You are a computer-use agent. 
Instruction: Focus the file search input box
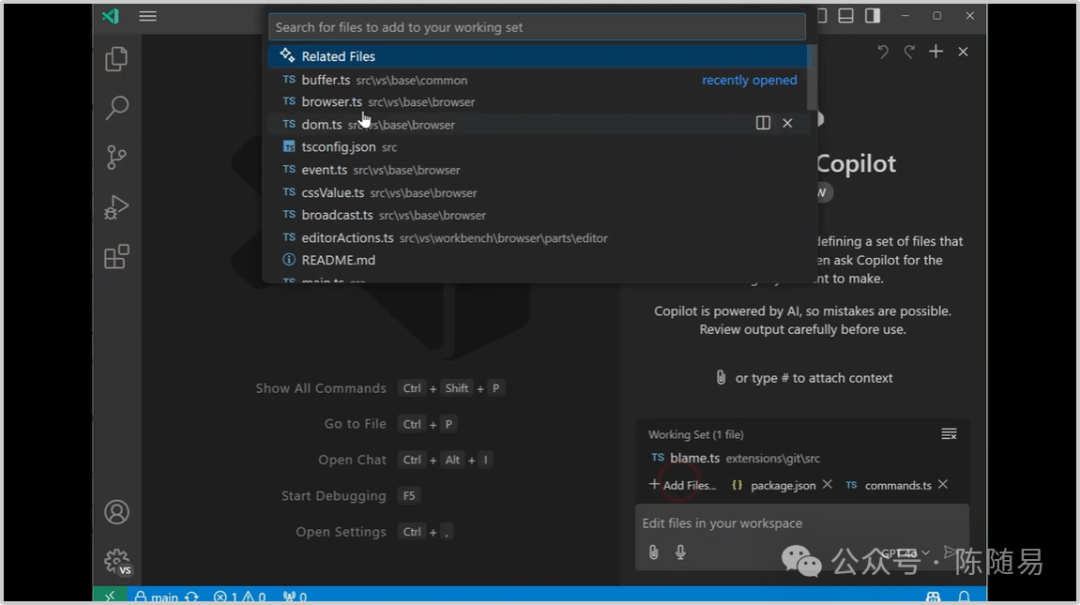tap(537, 28)
